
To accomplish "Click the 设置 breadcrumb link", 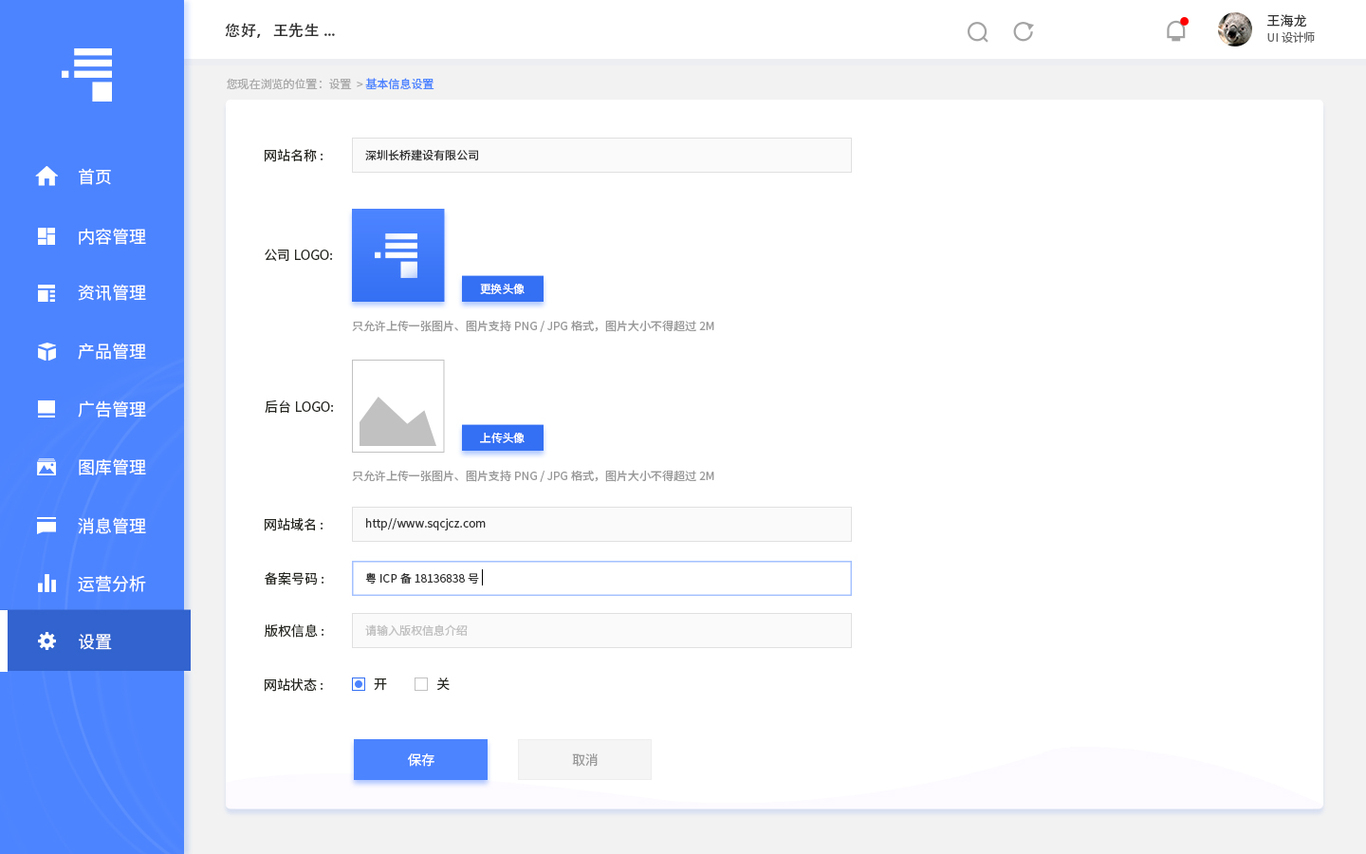I will pos(340,84).
